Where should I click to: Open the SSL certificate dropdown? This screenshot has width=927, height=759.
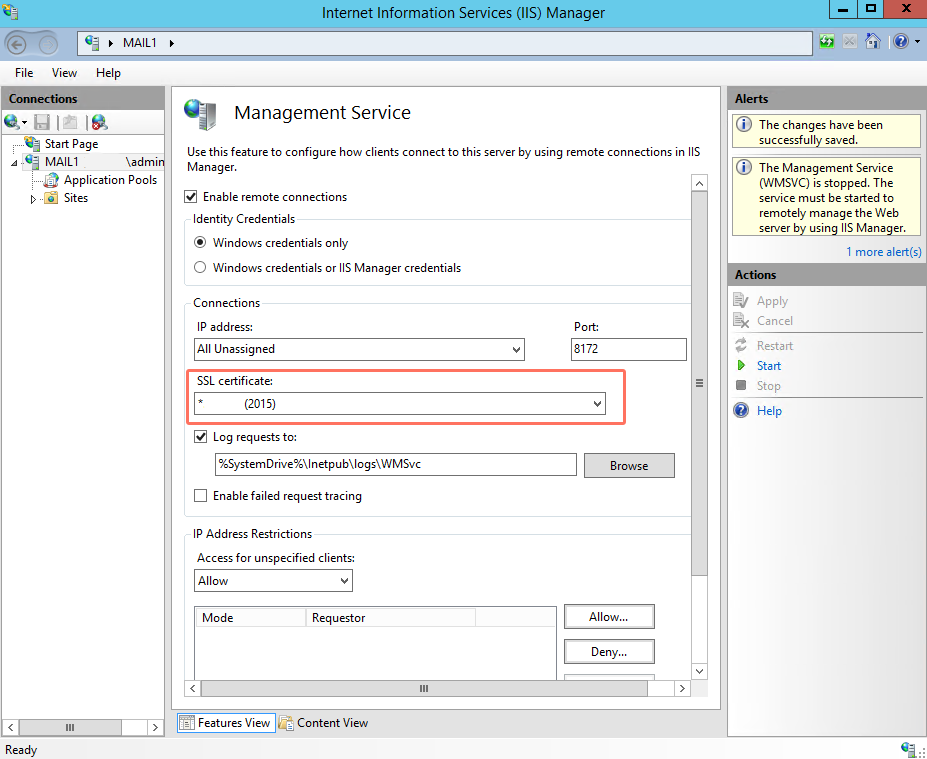tap(597, 404)
